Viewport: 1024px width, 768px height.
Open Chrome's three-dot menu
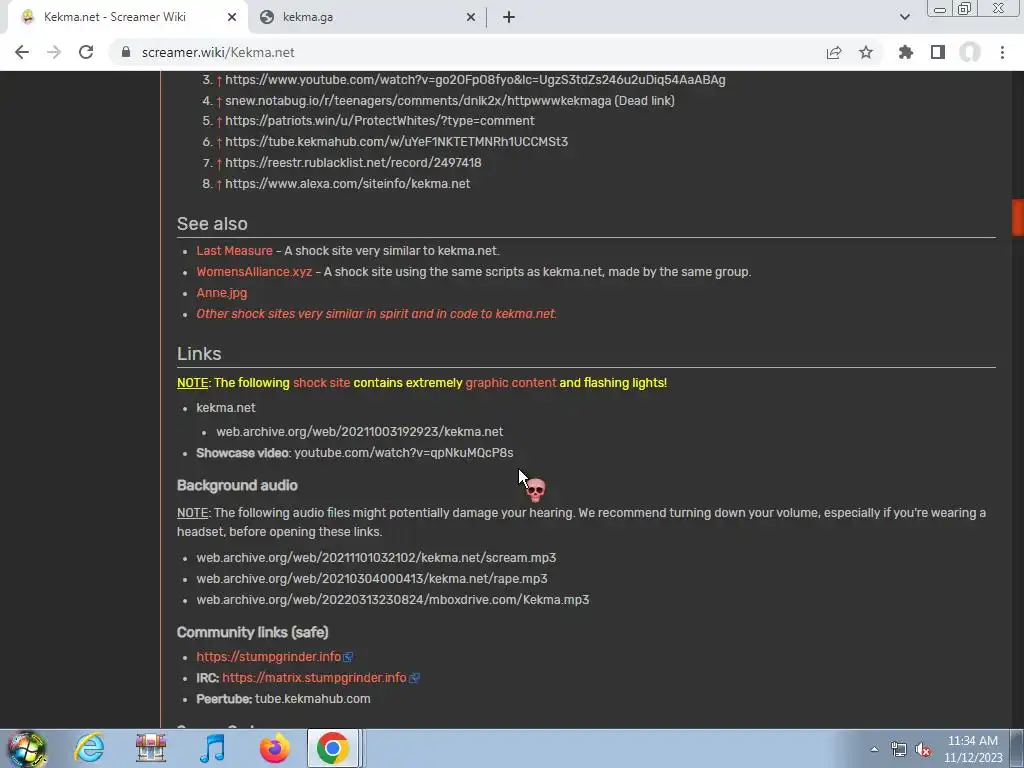point(1002,52)
